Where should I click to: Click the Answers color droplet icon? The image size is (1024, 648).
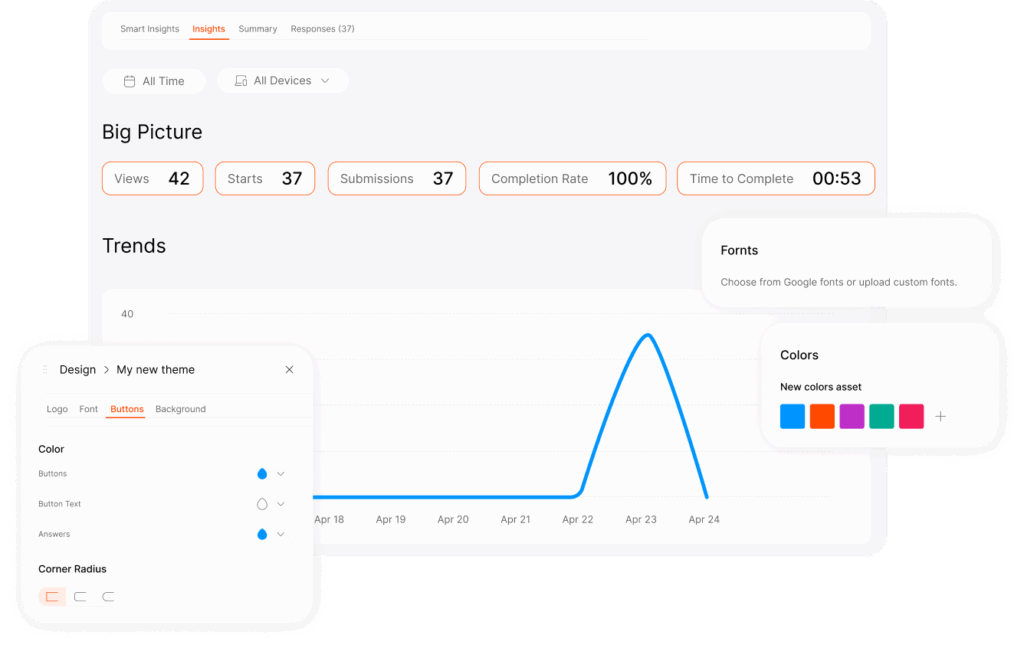(262, 534)
